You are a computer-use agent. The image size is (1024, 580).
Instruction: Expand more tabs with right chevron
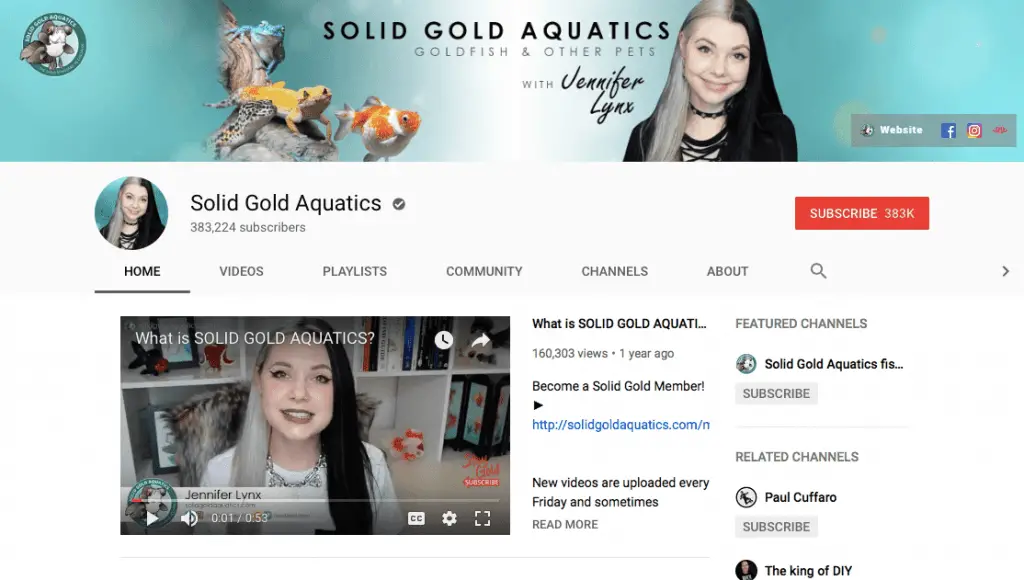click(1006, 271)
